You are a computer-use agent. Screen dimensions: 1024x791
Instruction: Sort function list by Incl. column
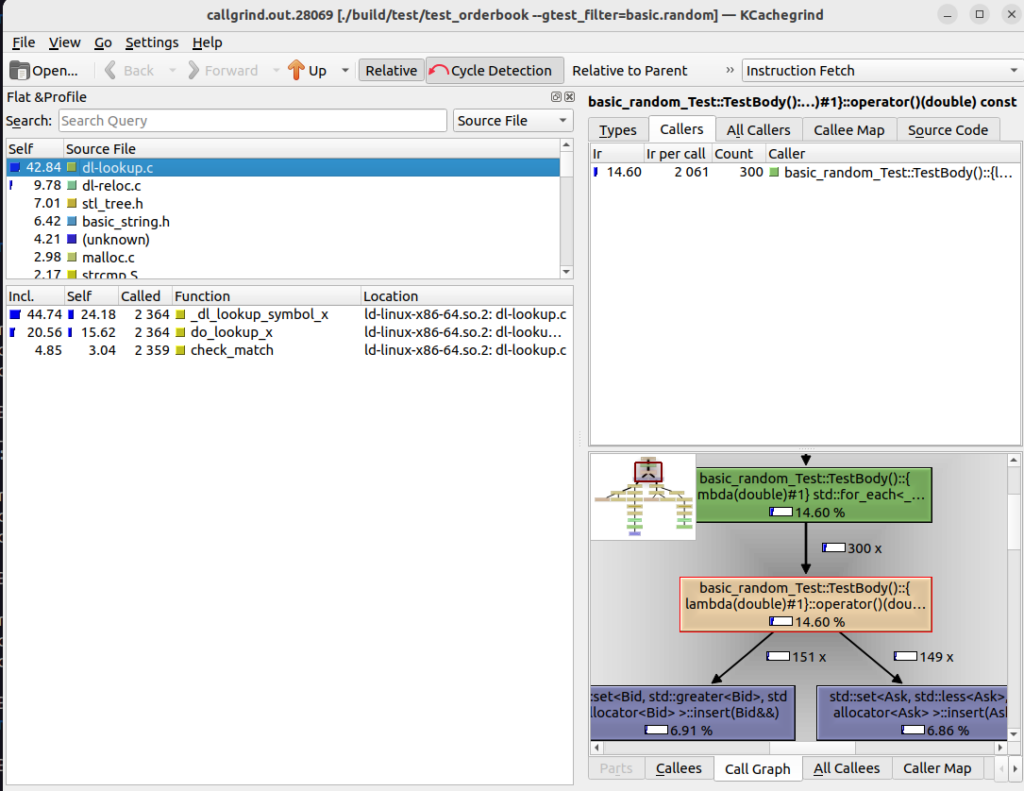(x=35, y=296)
